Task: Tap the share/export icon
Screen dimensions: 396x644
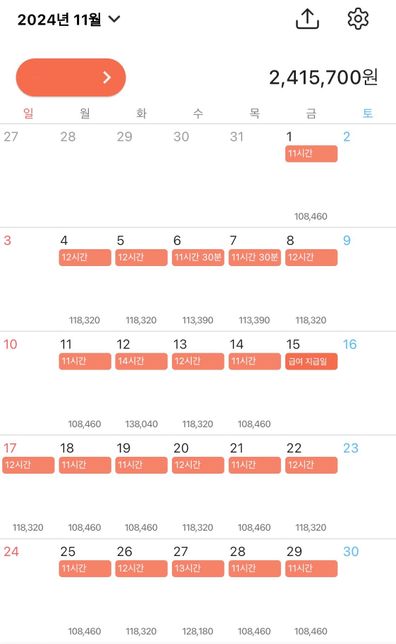Action: click(x=307, y=19)
